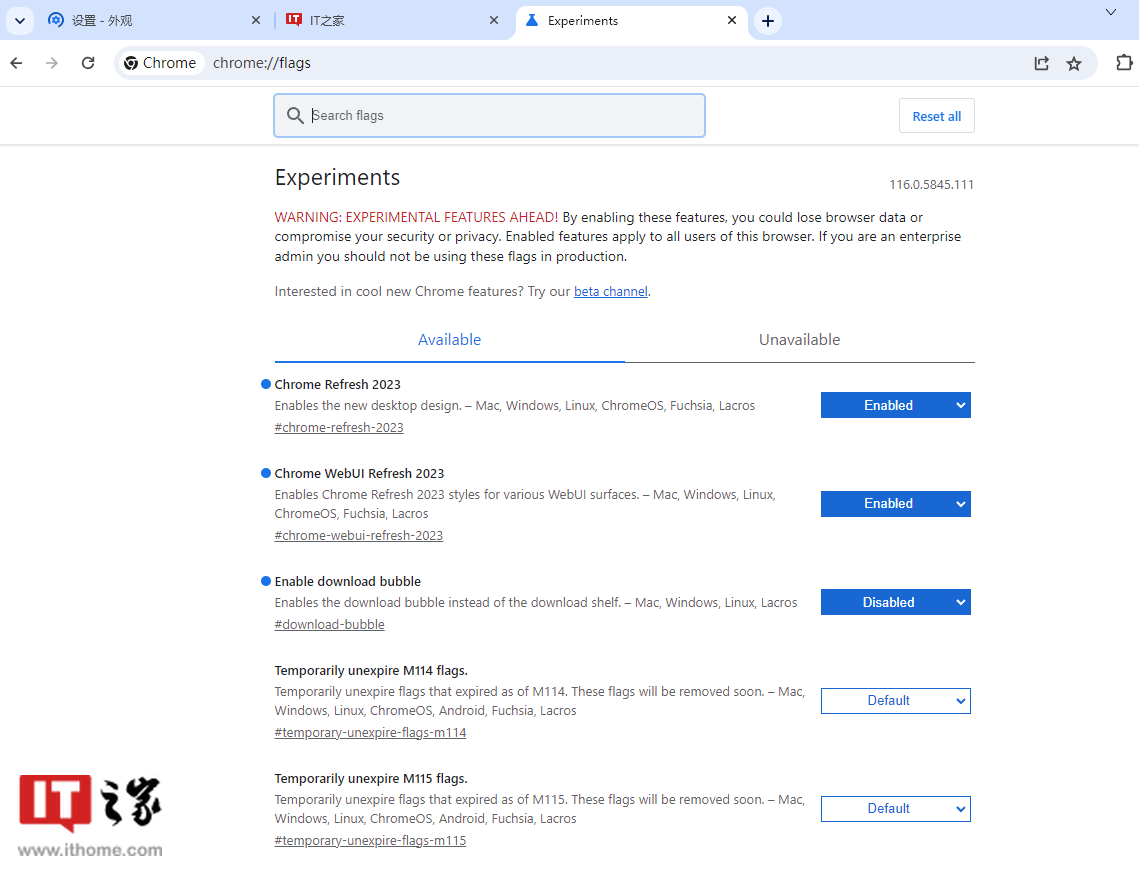
Task: Click Temporarily unexpire M114 flags title
Action: click(370, 671)
